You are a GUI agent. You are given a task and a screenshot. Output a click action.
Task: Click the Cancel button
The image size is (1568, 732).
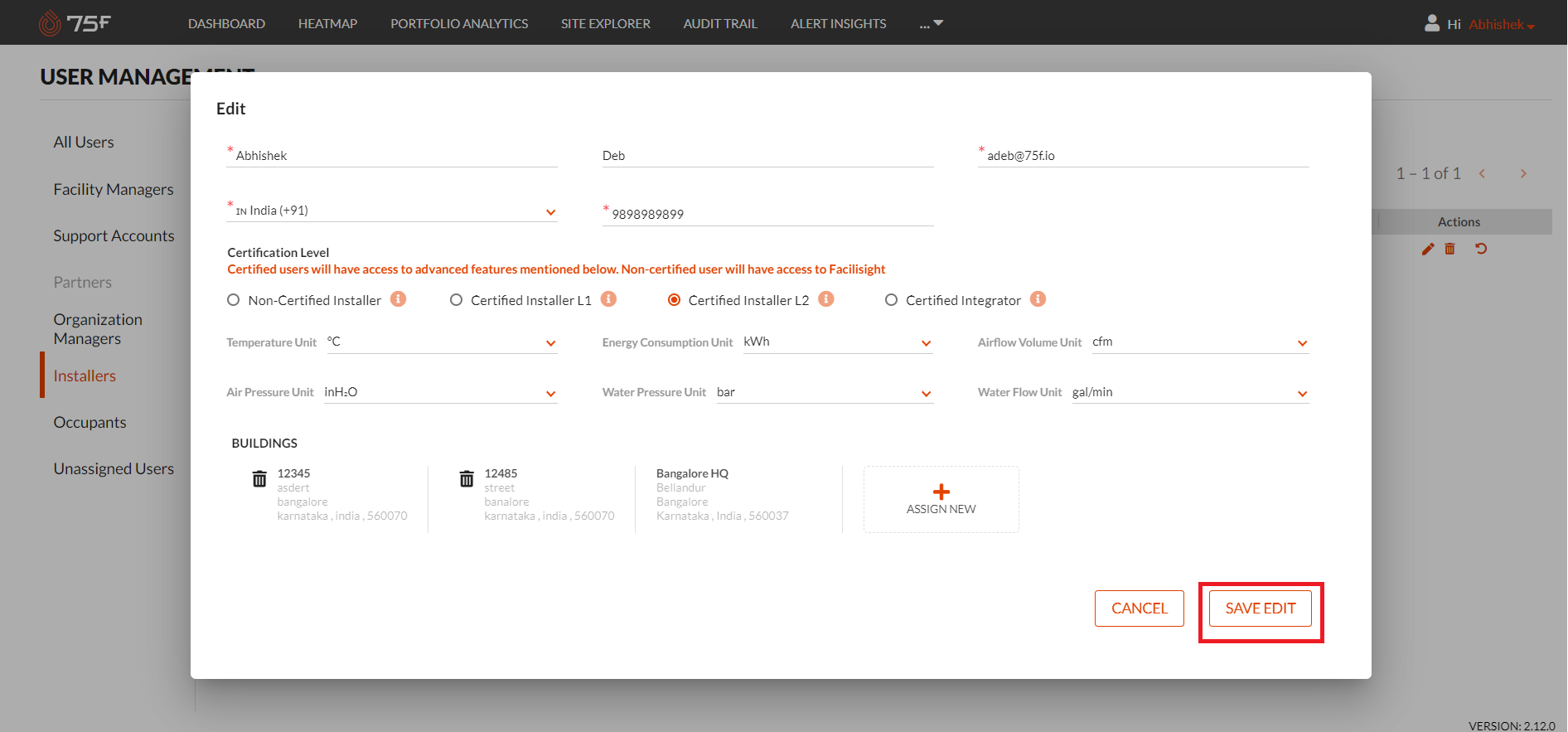[1139, 608]
